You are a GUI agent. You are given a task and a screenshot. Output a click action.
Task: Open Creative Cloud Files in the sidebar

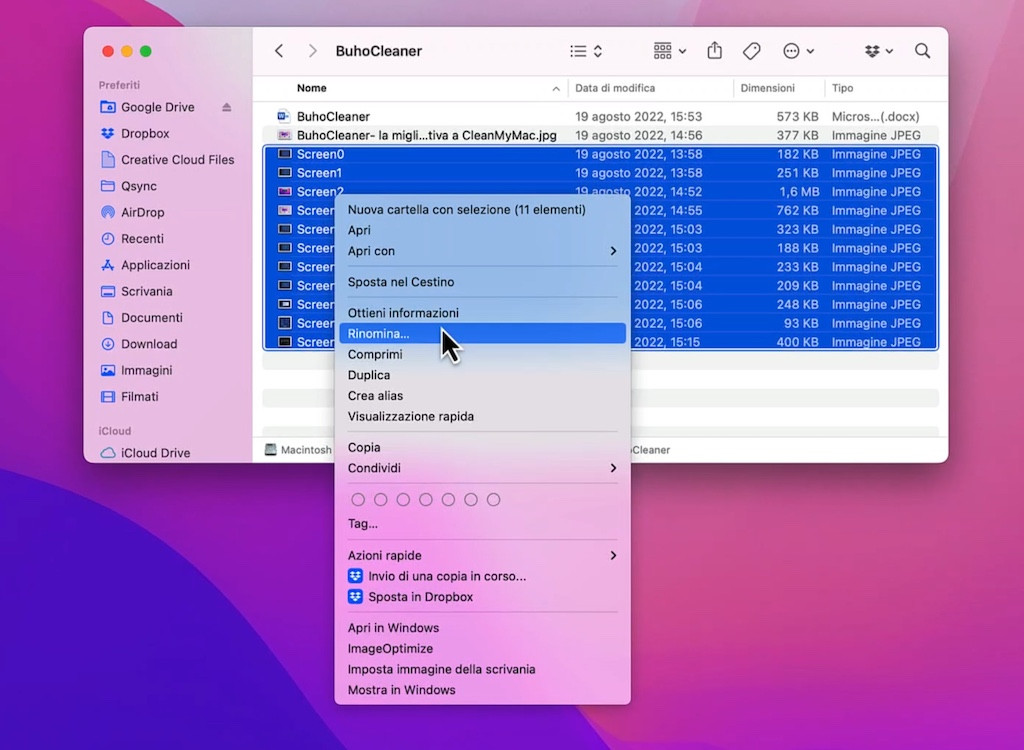pos(177,159)
